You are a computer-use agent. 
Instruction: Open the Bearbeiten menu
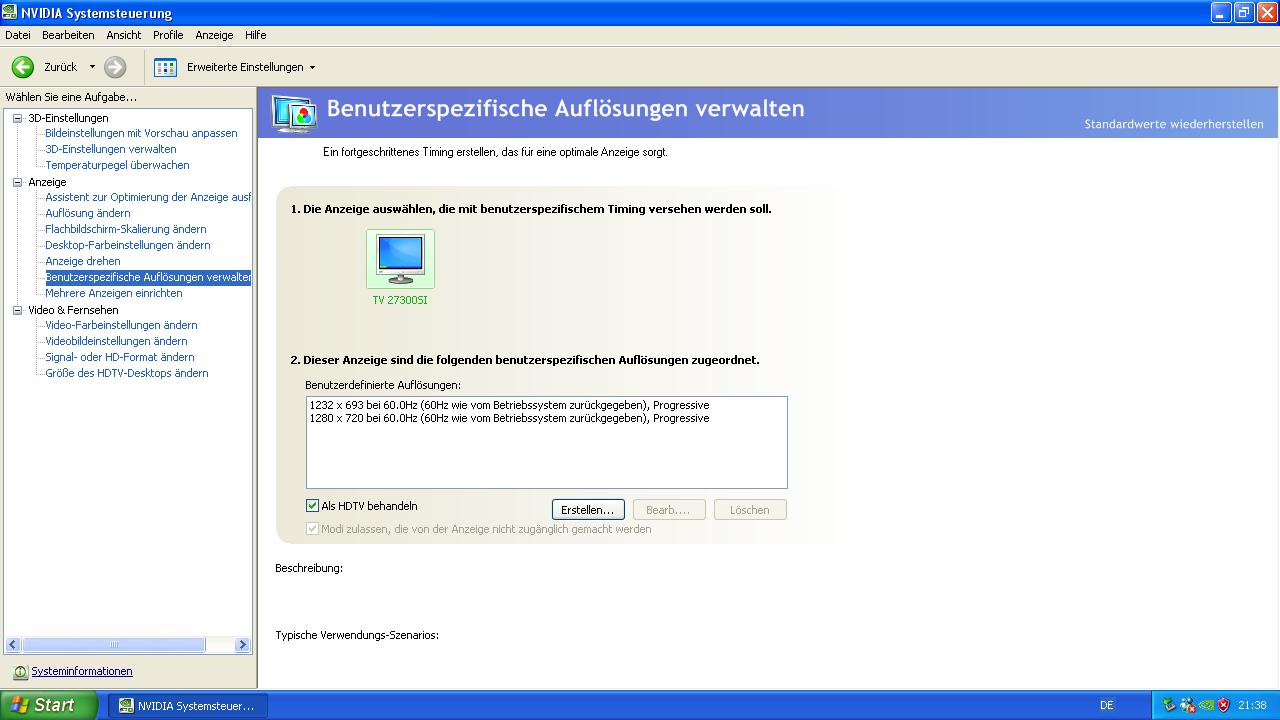tap(68, 35)
